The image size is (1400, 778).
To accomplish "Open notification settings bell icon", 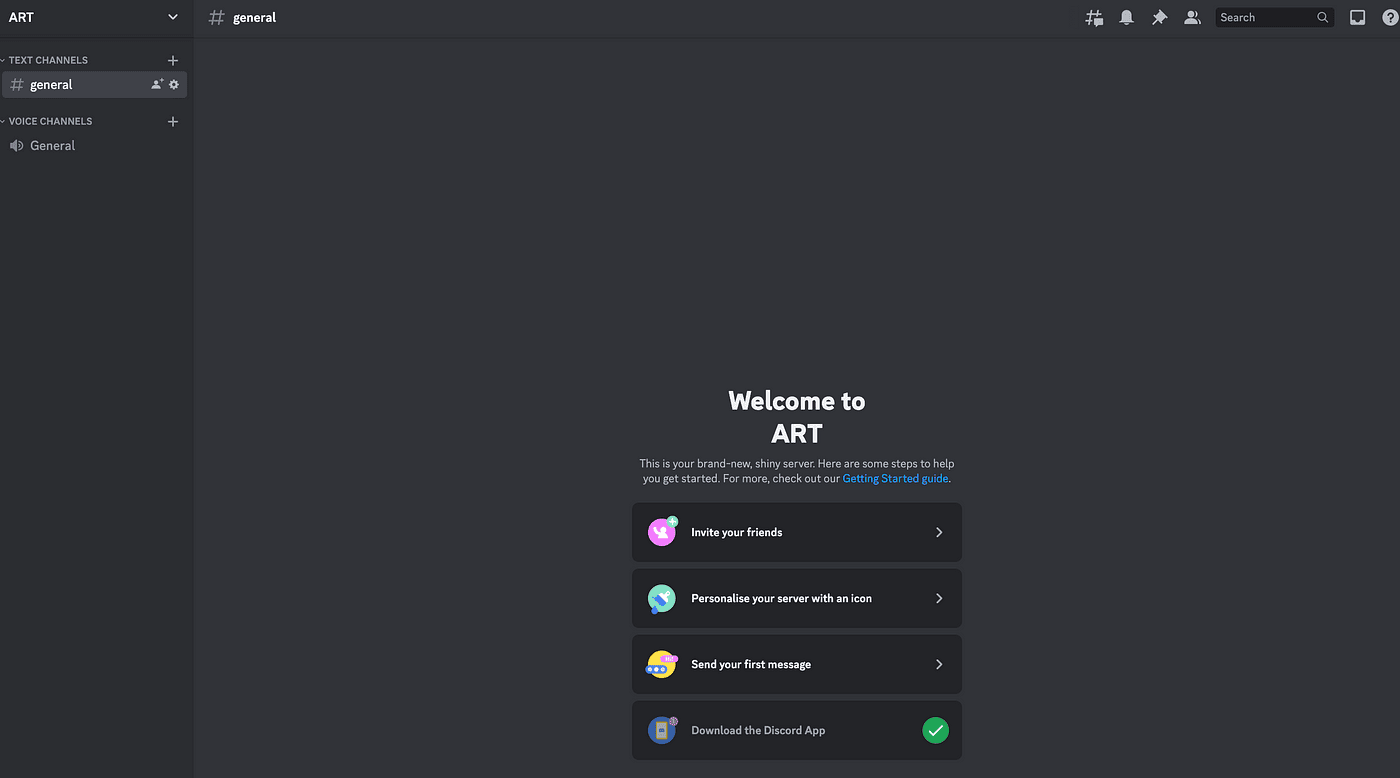I will [1127, 17].
